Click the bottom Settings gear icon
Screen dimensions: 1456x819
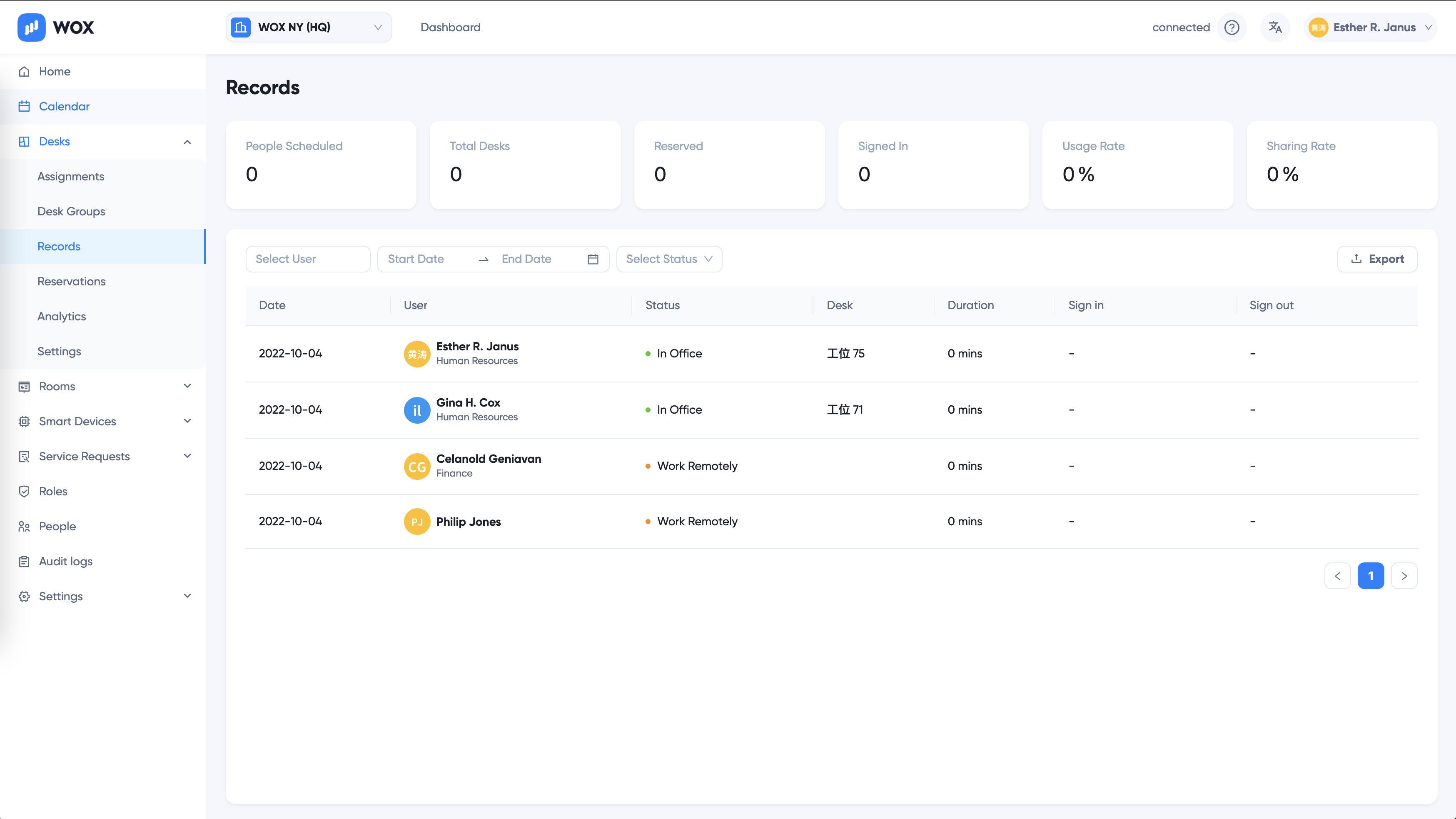(x=24, y=597)
